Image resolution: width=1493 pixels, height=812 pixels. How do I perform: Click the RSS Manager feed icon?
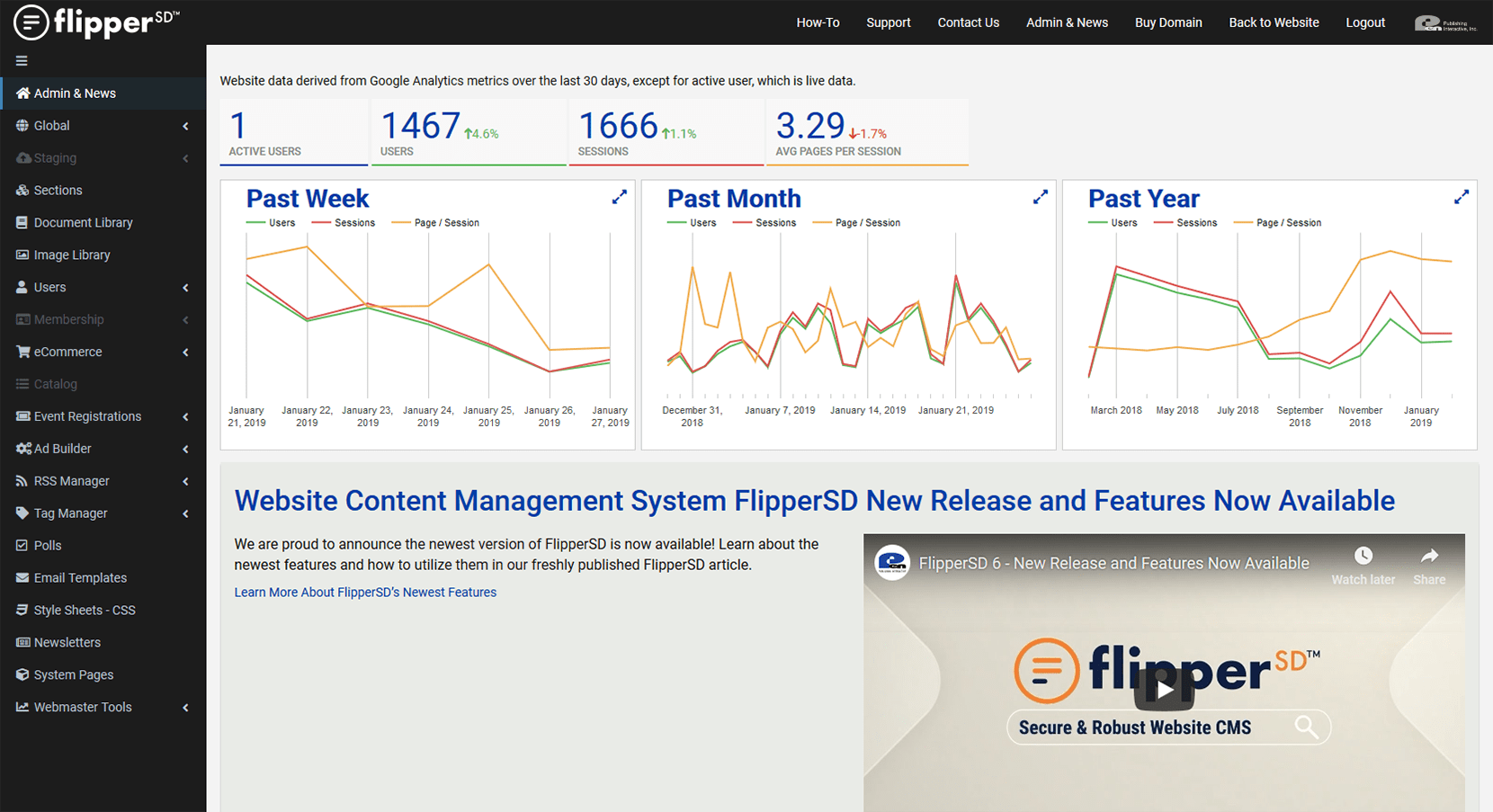pos(22,481)
